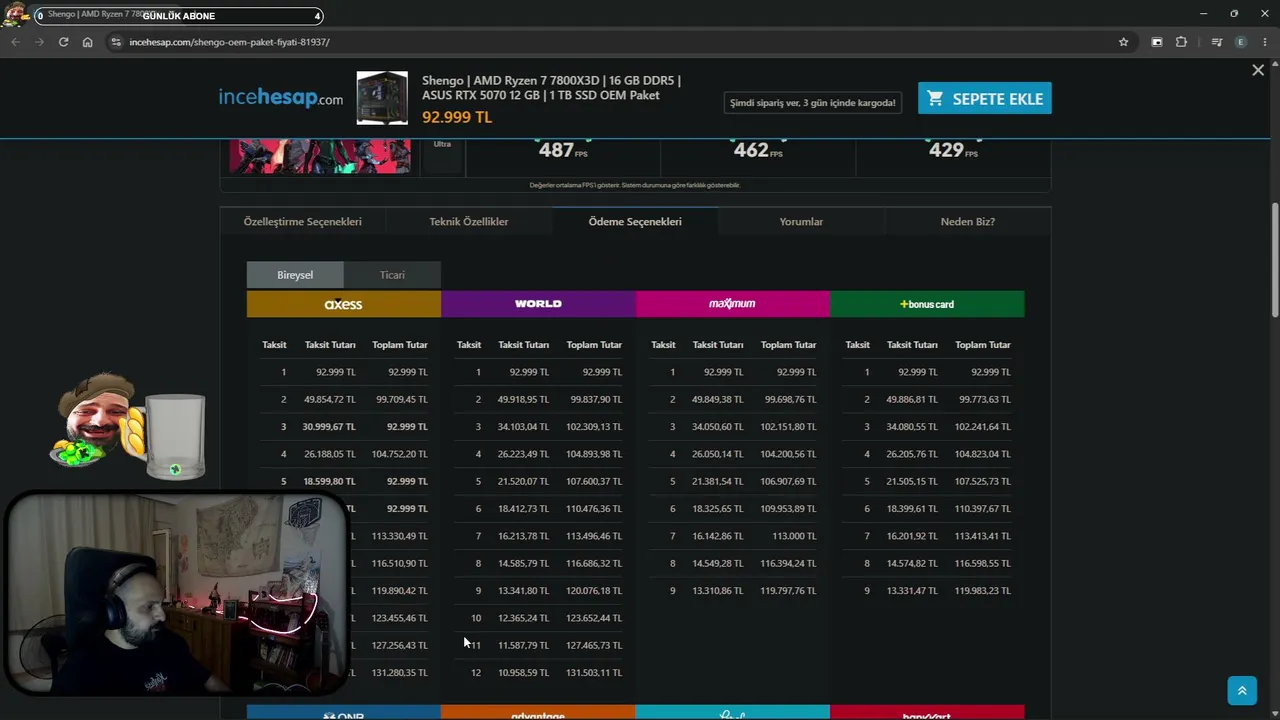Click bonus card total 119.983,23 TL

click(x=983, y=591)
